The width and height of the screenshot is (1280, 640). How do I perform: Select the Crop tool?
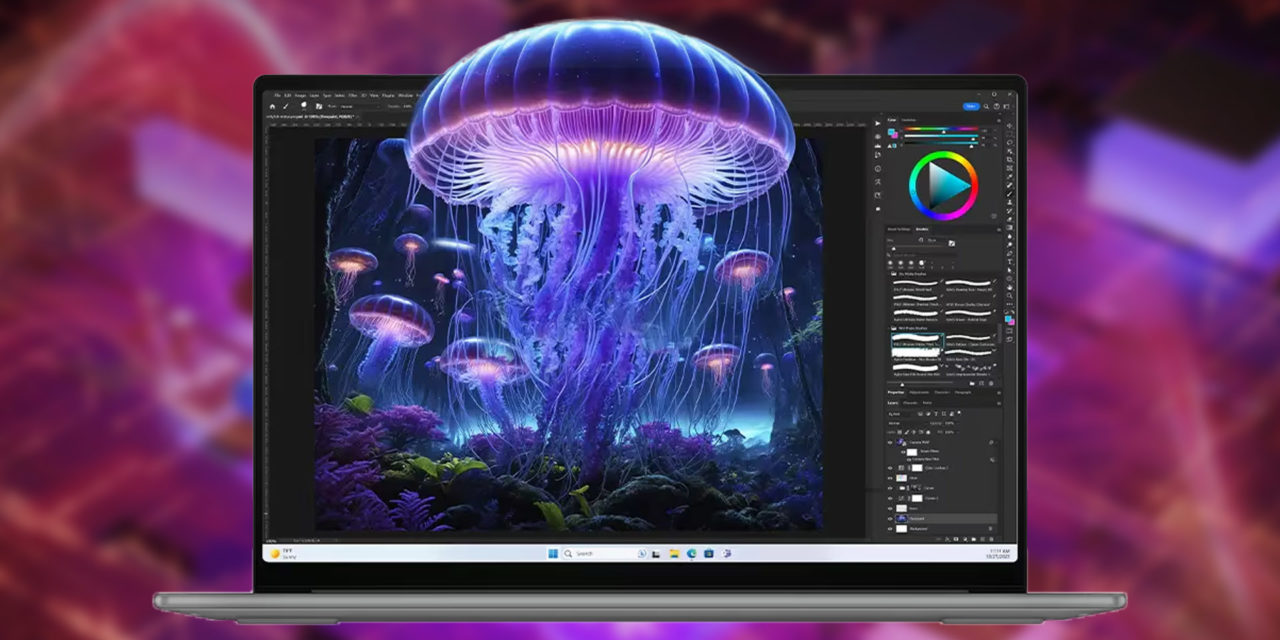[x=1009, y=160]
